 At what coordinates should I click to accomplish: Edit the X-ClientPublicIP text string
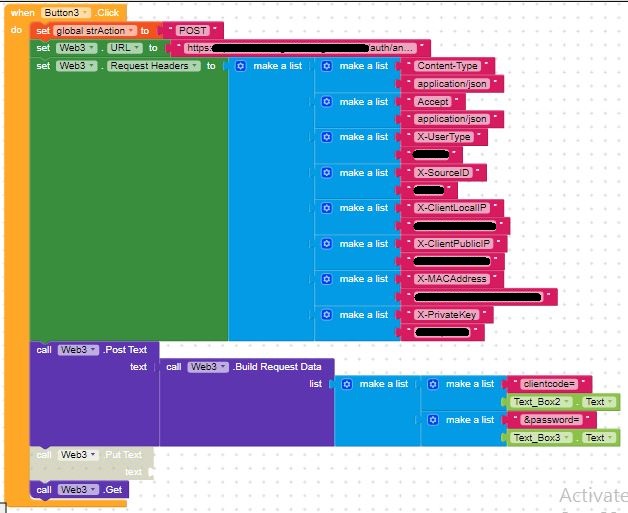454,243
